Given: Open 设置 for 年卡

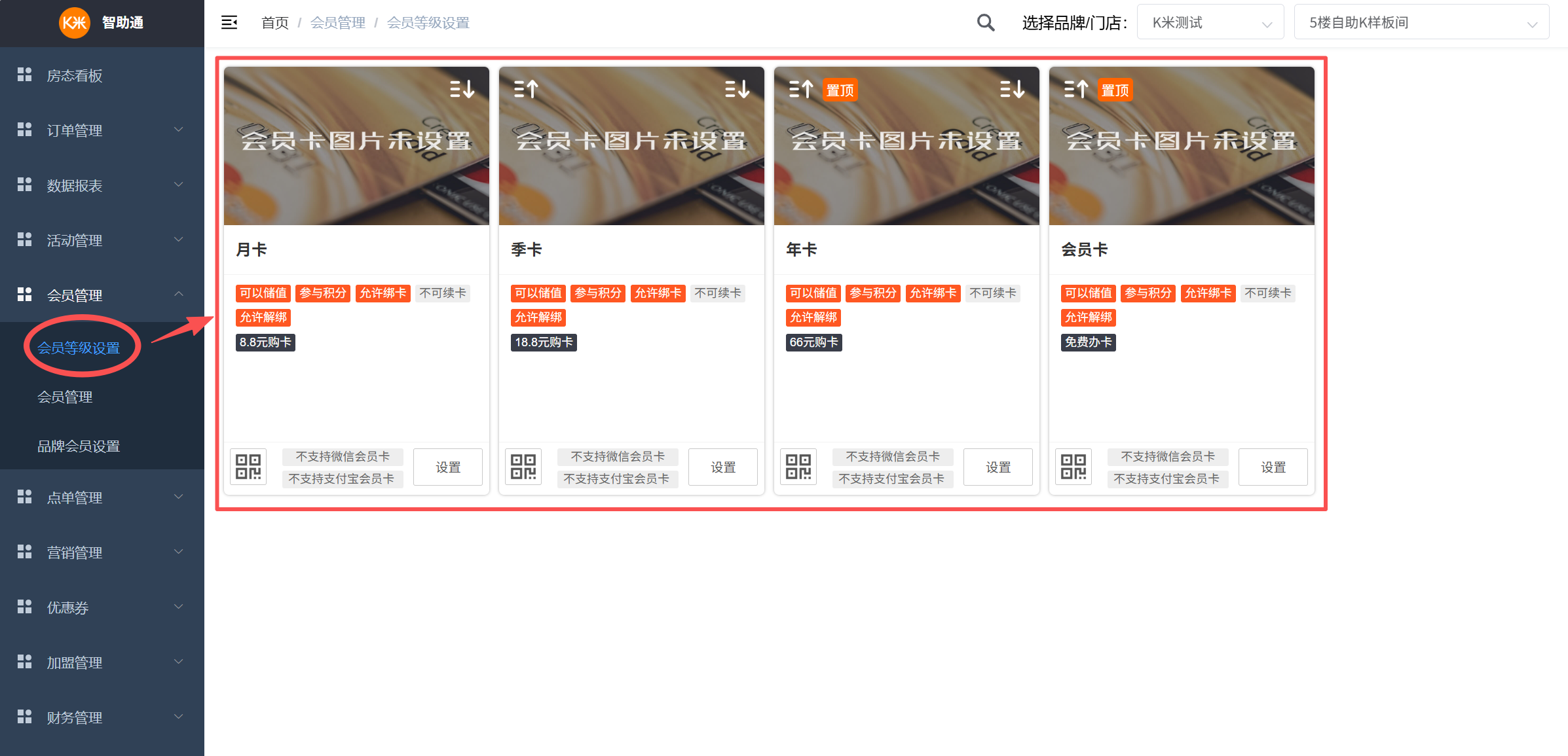Looking at the screenshot, I should click(x=998, y=467).
